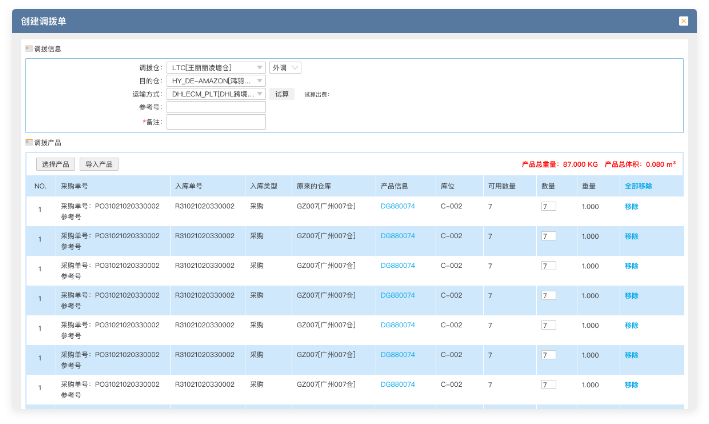Click the 试算 calculate button
The width and height of the screenshot is (709, 424).
[x=282, y=94]
